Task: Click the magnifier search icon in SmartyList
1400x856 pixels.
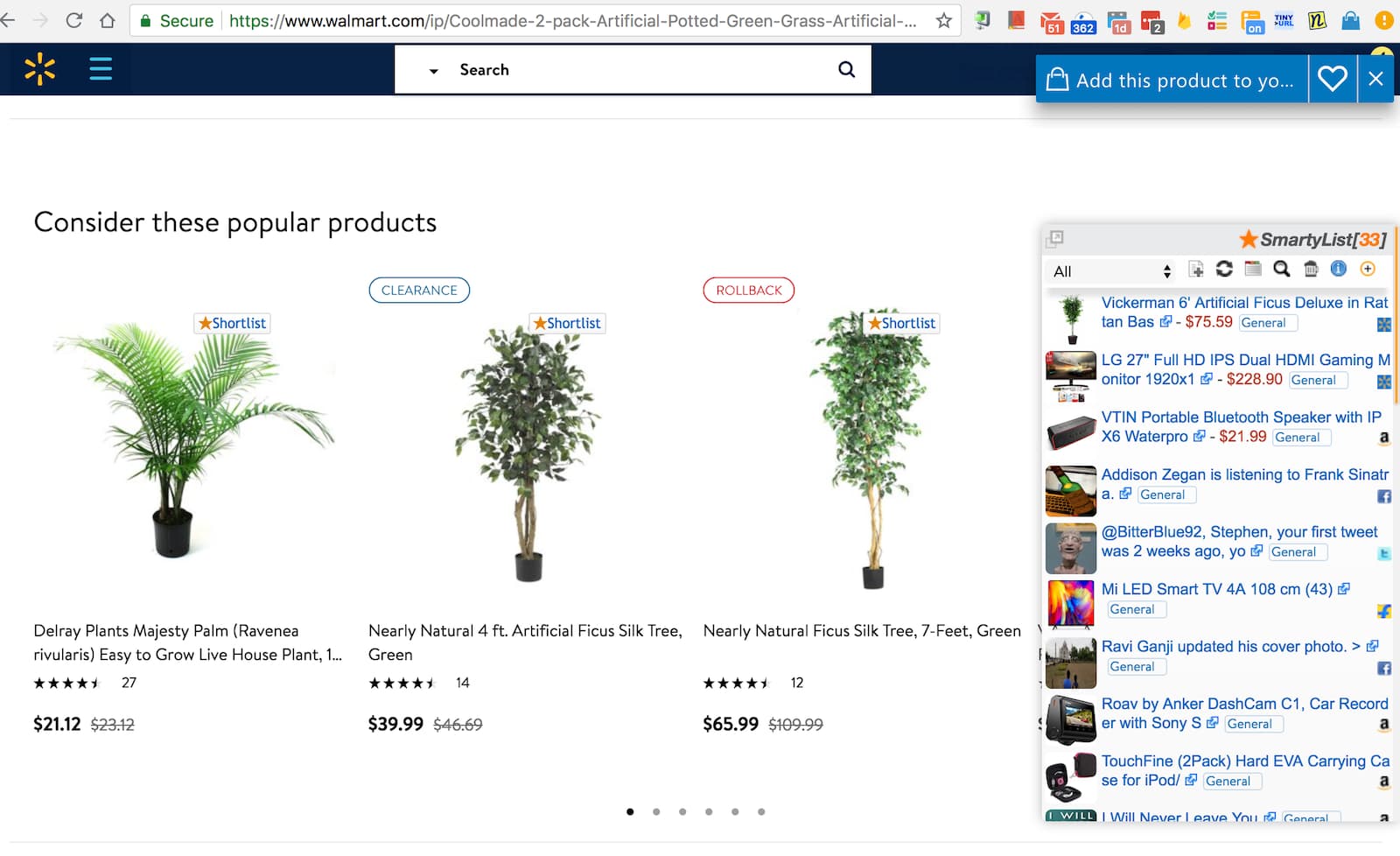Action: click(1282, 270)
